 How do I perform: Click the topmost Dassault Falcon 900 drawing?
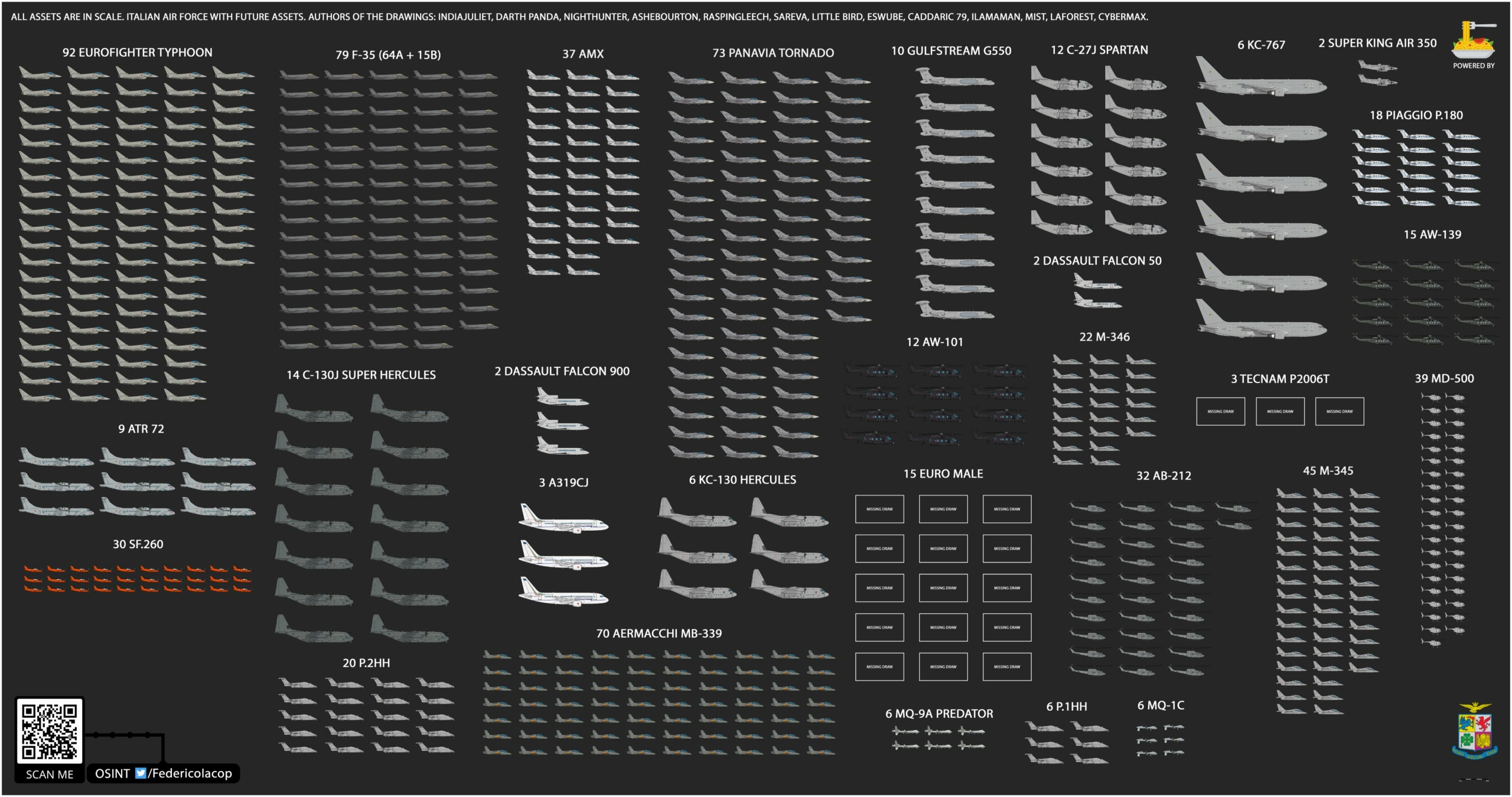tap(562, 397)
